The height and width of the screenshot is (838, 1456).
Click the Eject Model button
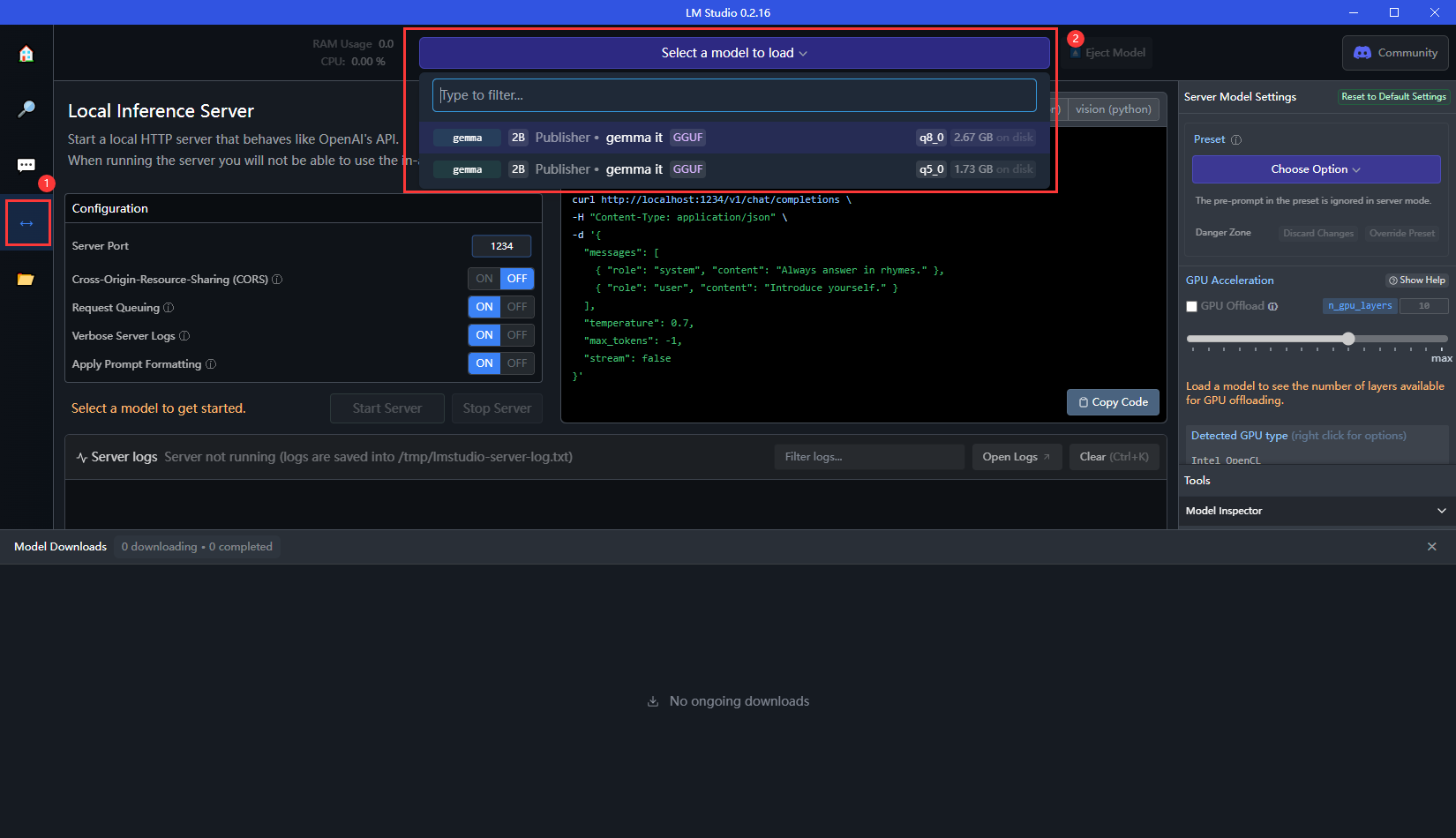click(1108, 53)
